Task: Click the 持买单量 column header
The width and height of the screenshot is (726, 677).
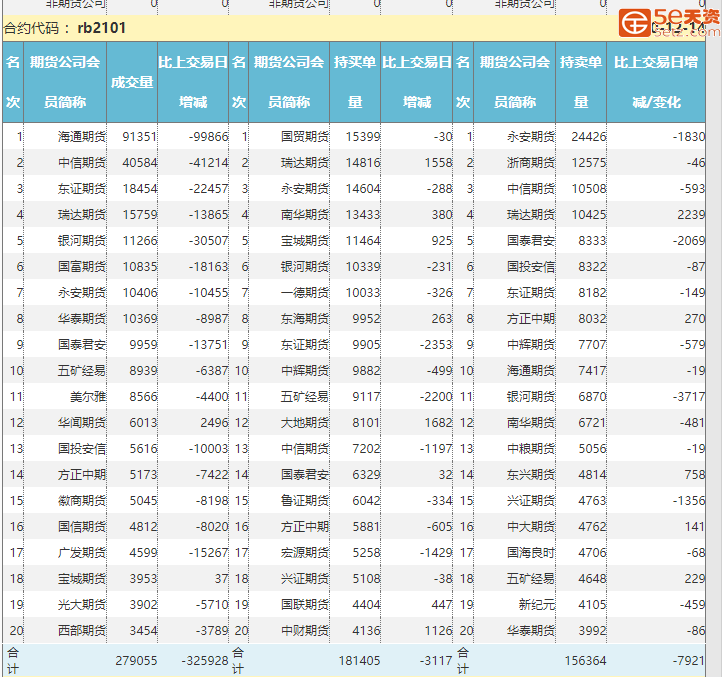Action: click(x=355, y=82)
